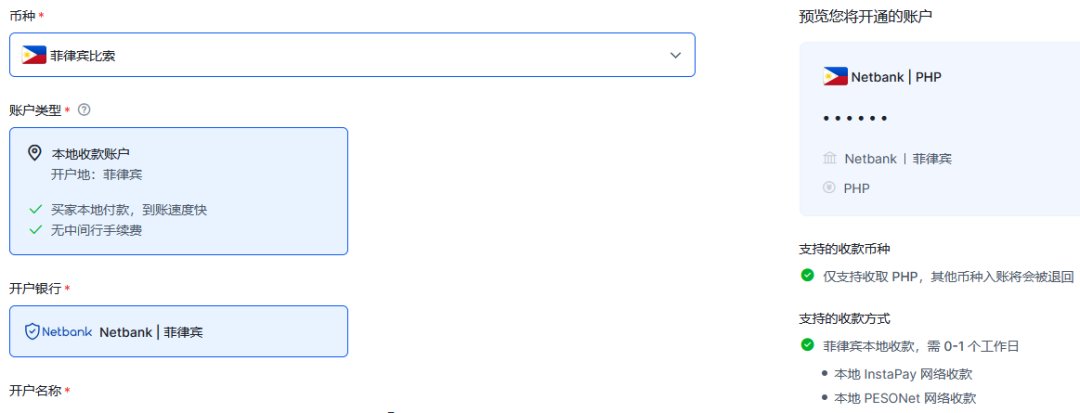Click the green check next to 菲律宾本地收款

tap(807, 345)
